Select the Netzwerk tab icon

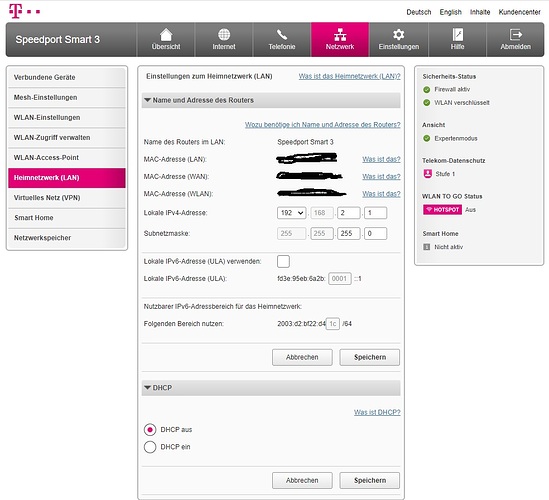point(340,40)
